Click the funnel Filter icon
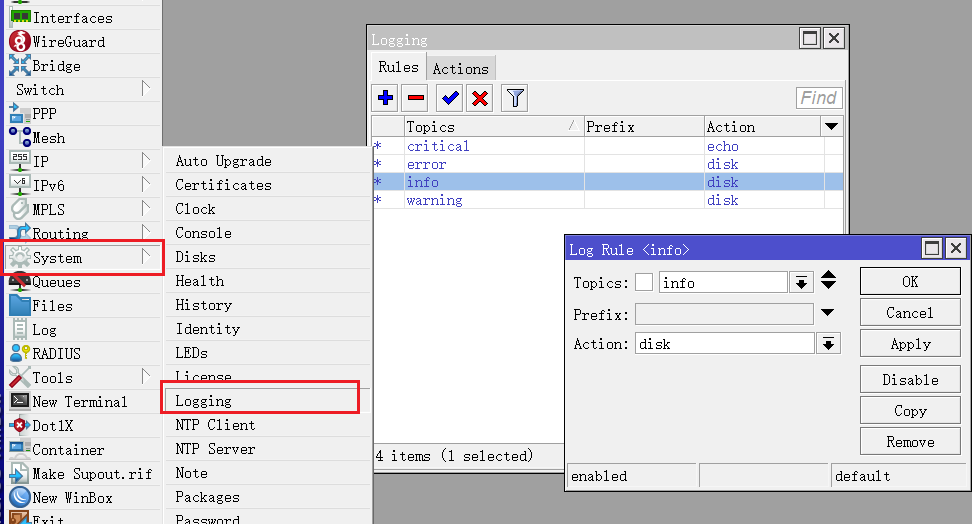The height and width of the screenshot is (527, 972). [514, 98]
